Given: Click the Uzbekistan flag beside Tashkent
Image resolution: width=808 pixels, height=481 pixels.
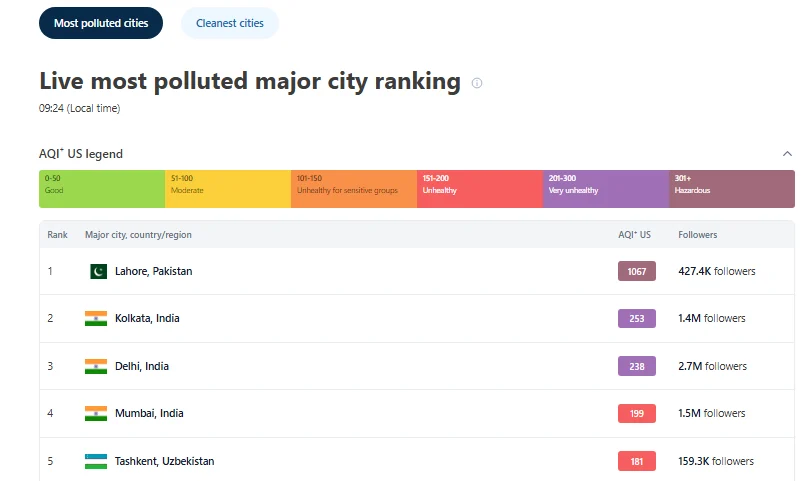Looking at the screenshot, I should click(96, 461).
